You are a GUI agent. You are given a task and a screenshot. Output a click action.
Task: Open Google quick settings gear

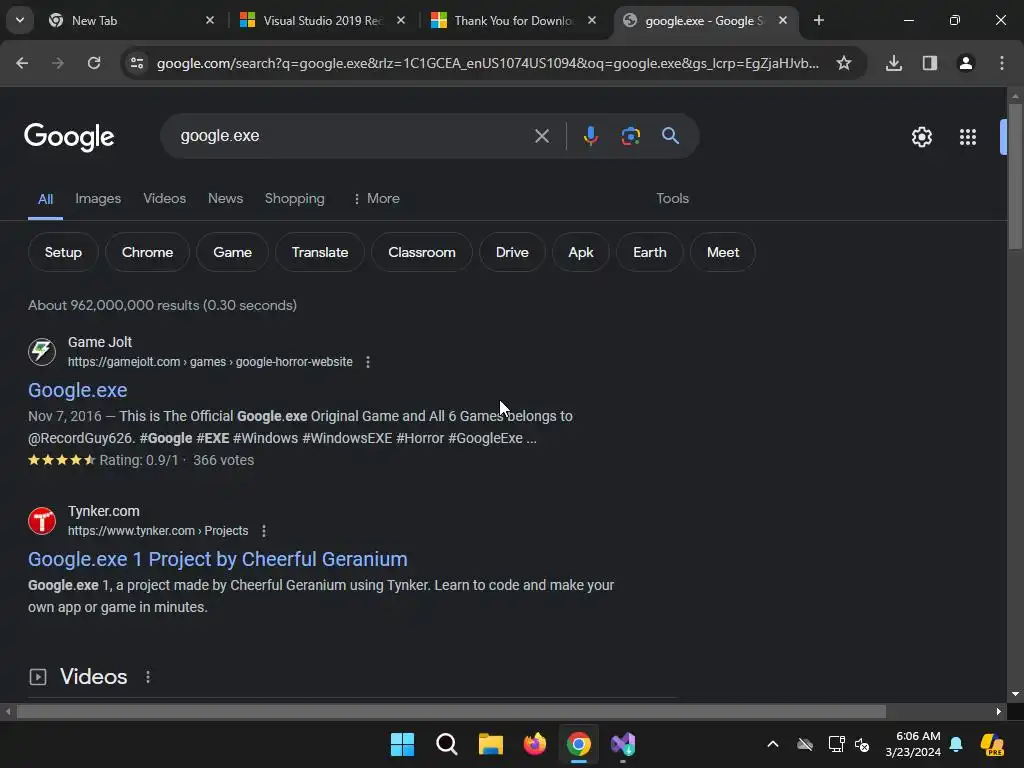[921, 136]
